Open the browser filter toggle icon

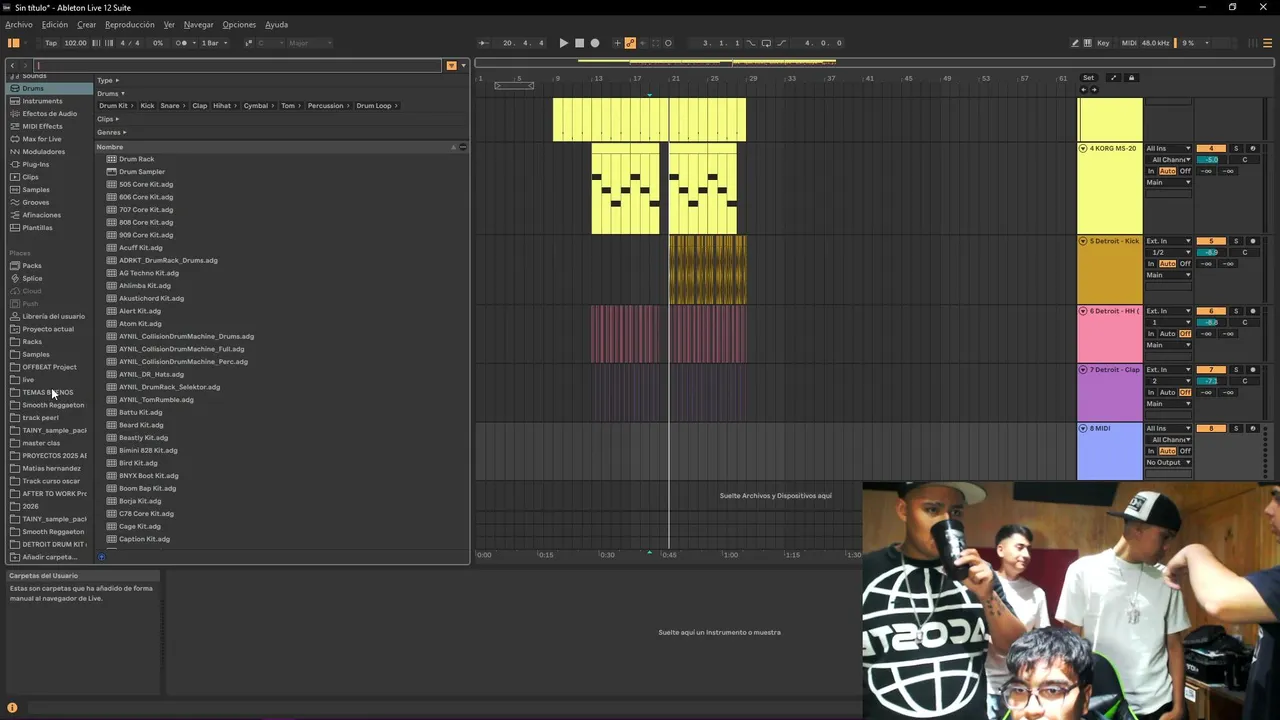[451, 66]
